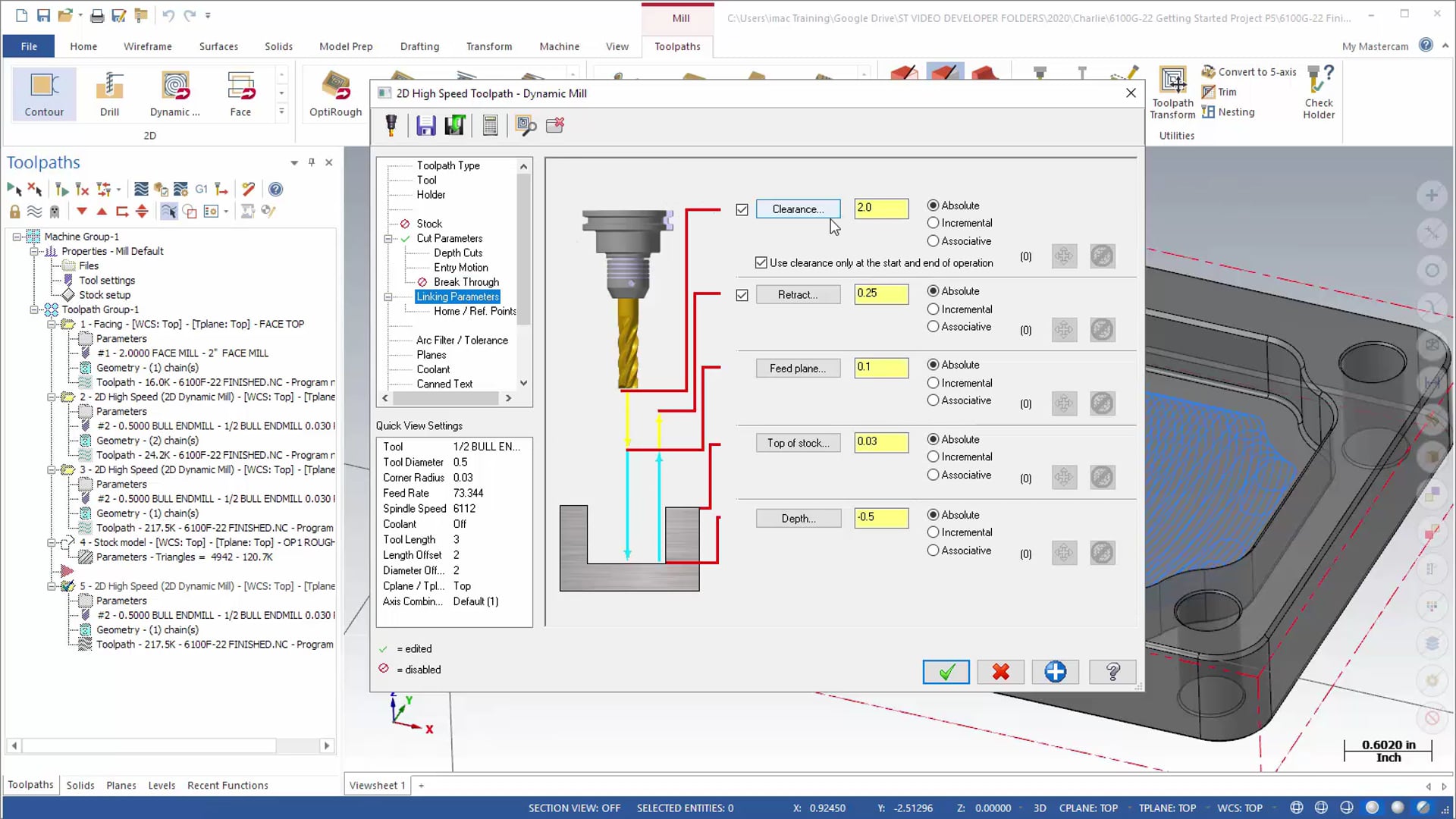This screenshot has width=1456, height=819.
Task: Click the question mark help button in dialog
Action: (x=1112, y=672)
